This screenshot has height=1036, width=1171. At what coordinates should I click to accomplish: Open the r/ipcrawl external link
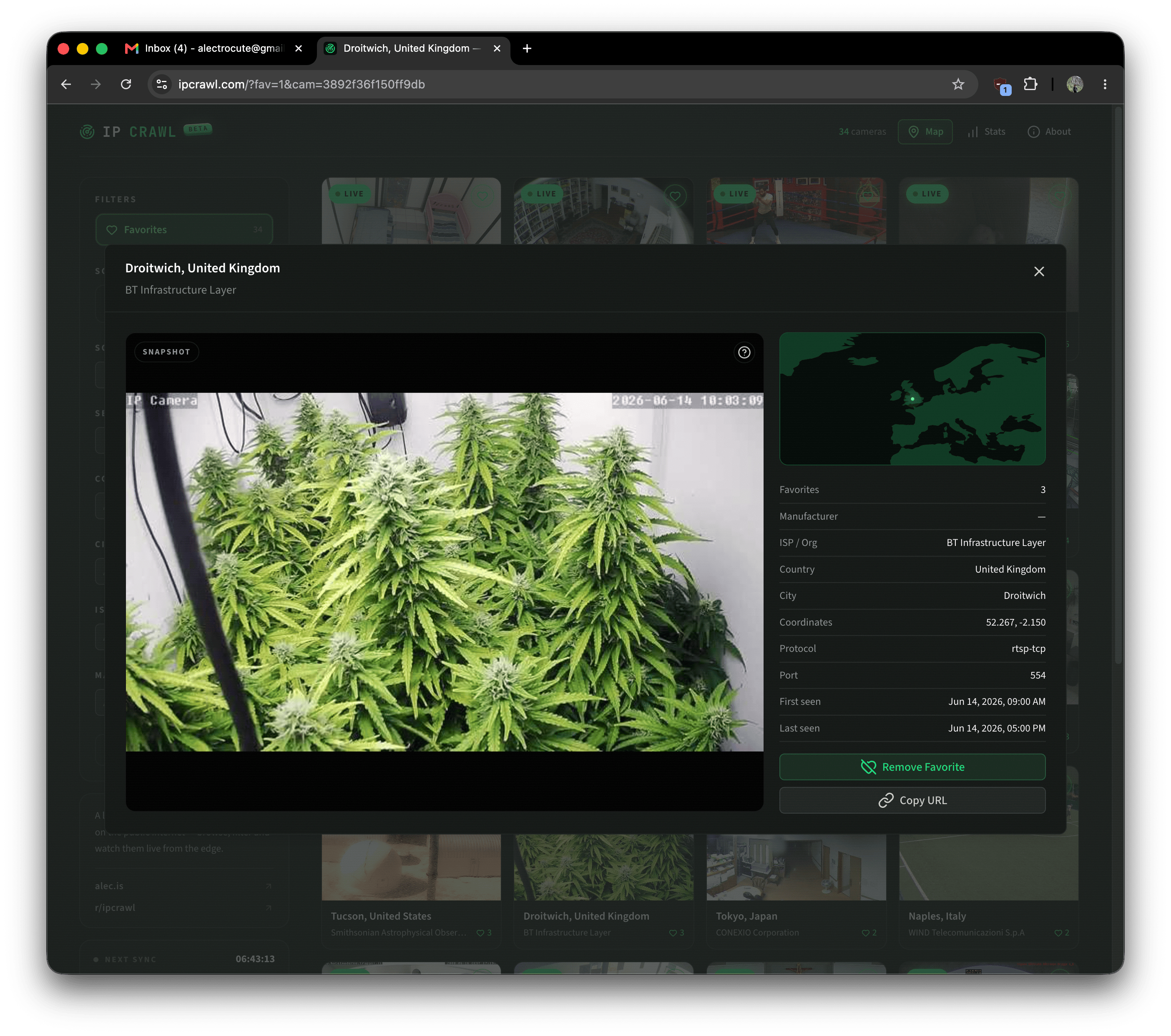click(183, 908)
